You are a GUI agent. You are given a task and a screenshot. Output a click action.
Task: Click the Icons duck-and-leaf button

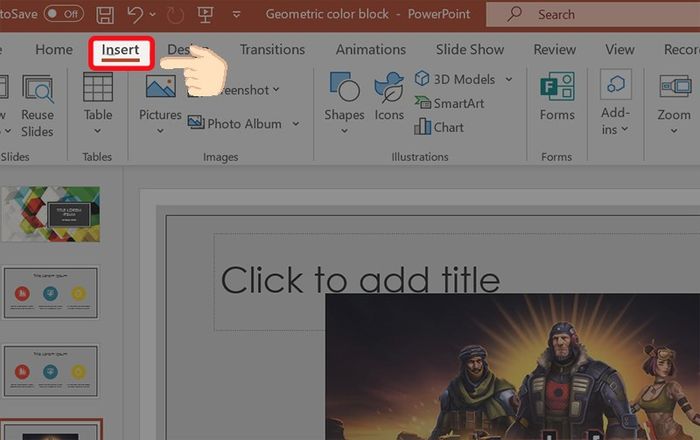[x=389, y=87]
